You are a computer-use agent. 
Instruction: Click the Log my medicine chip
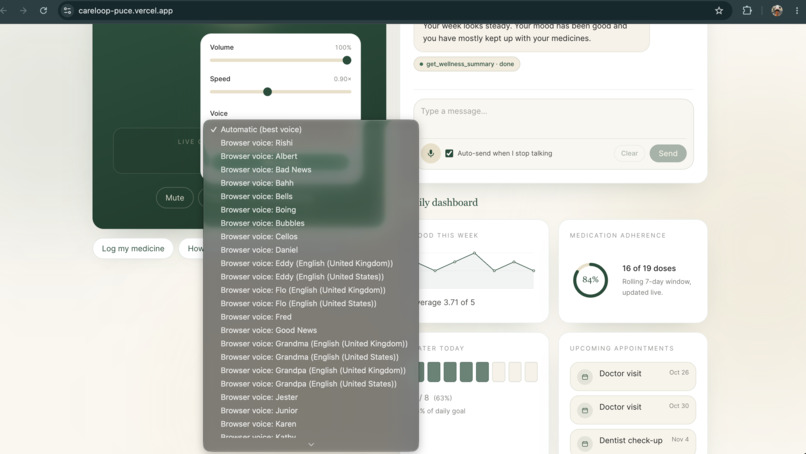(133, 248)
